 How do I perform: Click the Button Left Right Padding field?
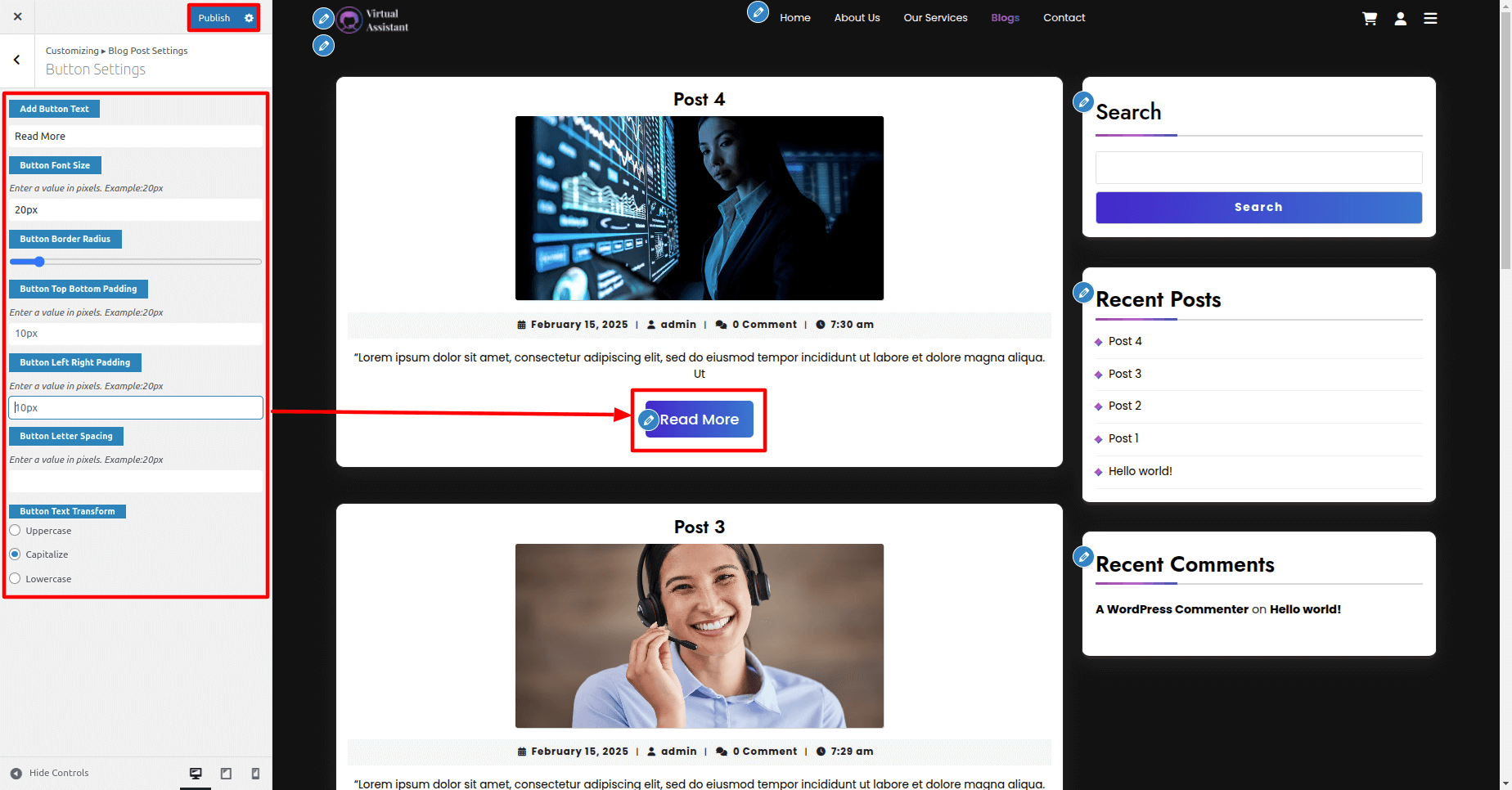[136, 407]
